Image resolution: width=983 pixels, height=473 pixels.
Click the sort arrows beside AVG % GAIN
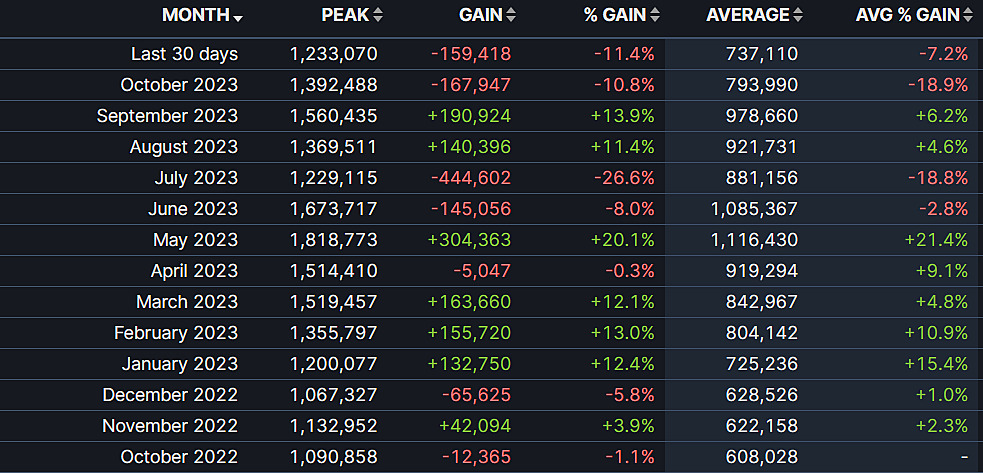[968, 15]
